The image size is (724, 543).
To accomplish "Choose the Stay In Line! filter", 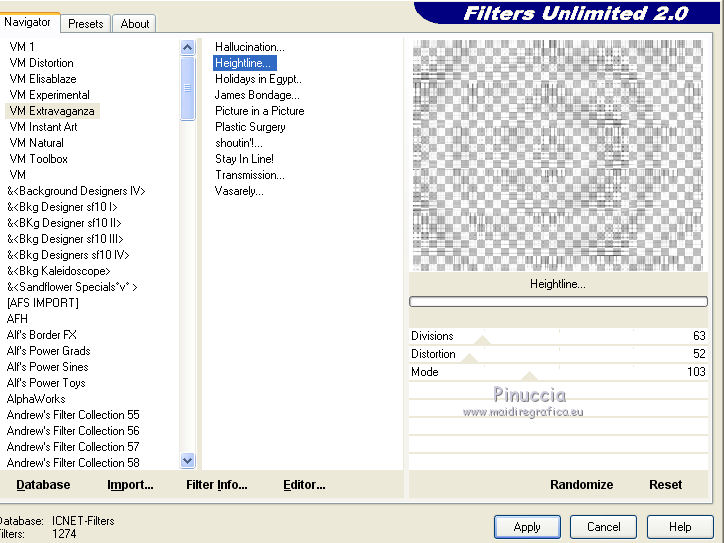I will [244, 159].
